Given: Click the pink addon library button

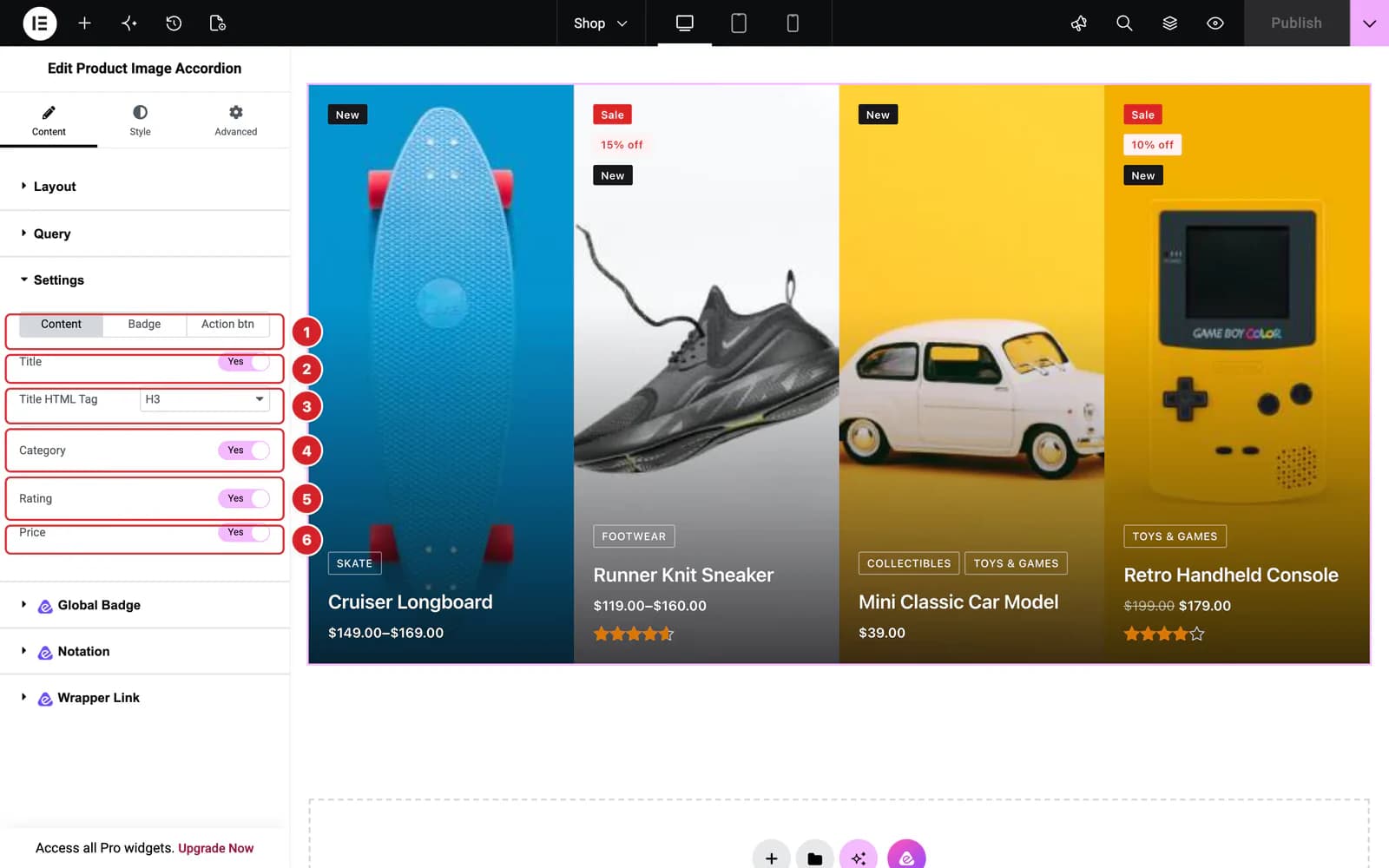Looking at the screenshot, I should 906,854.
